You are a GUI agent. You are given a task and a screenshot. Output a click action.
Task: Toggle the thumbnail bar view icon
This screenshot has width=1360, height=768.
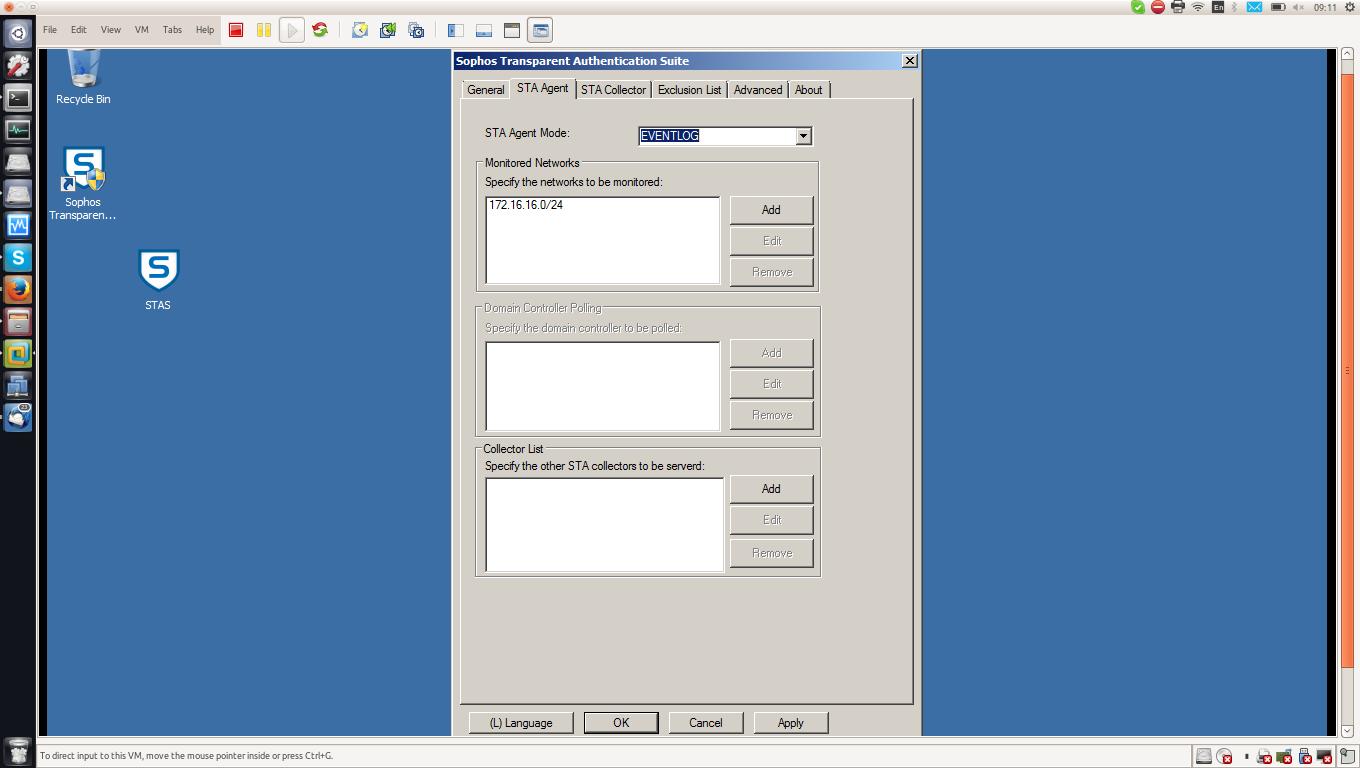pyautogui.click(x=484, y=30)
